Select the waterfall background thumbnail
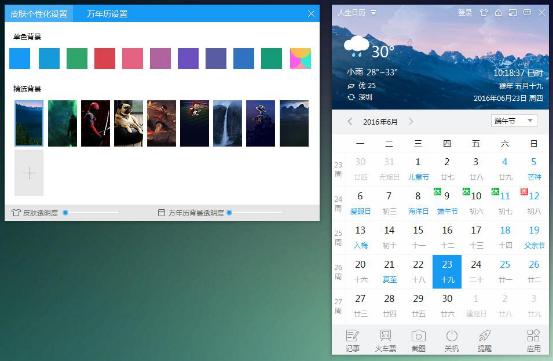This screenshot has width=553, height=361. [x=227, y=123]
